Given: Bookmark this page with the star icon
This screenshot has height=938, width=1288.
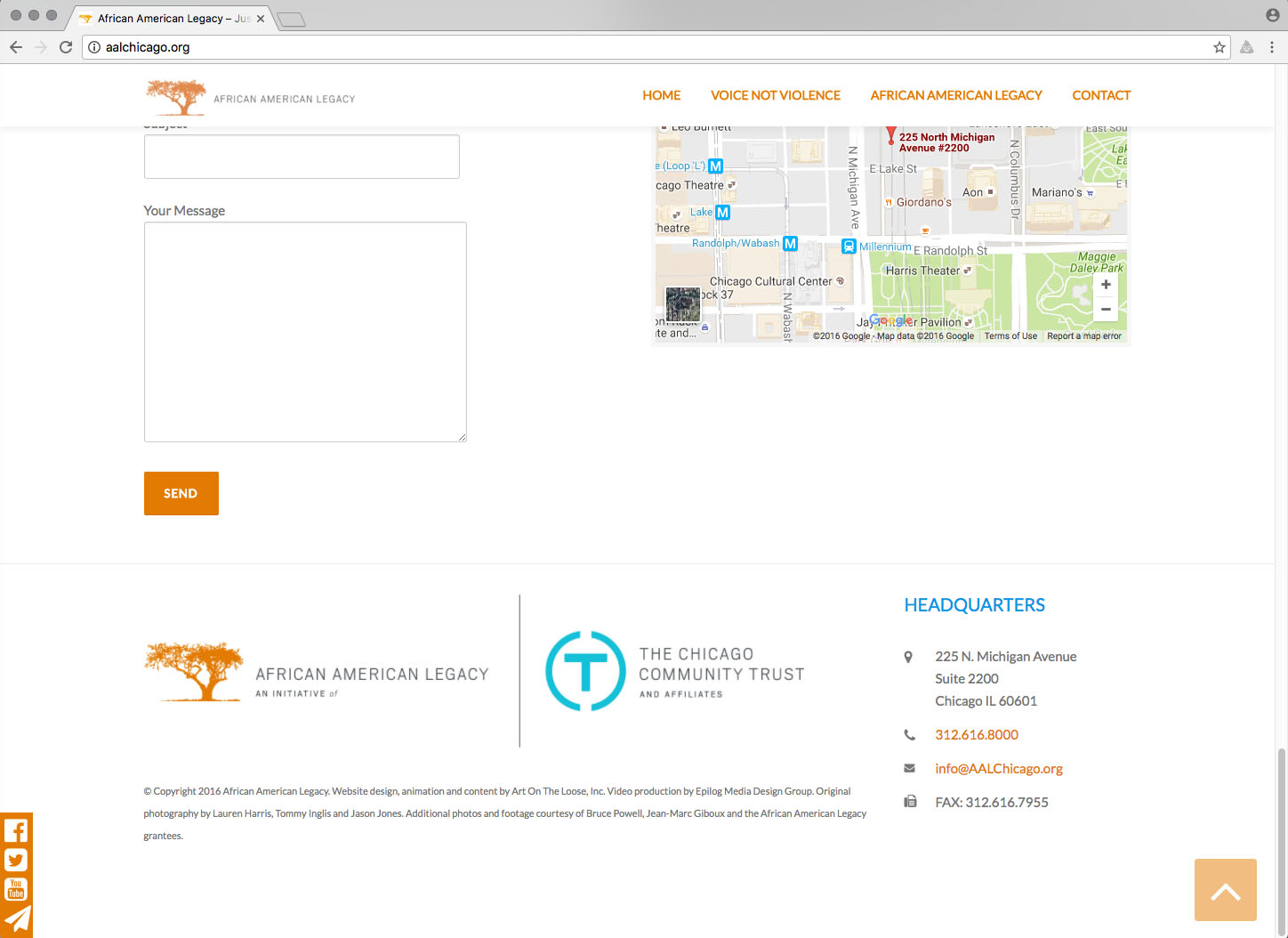Looking at the screenshot, I should 1219,47.
